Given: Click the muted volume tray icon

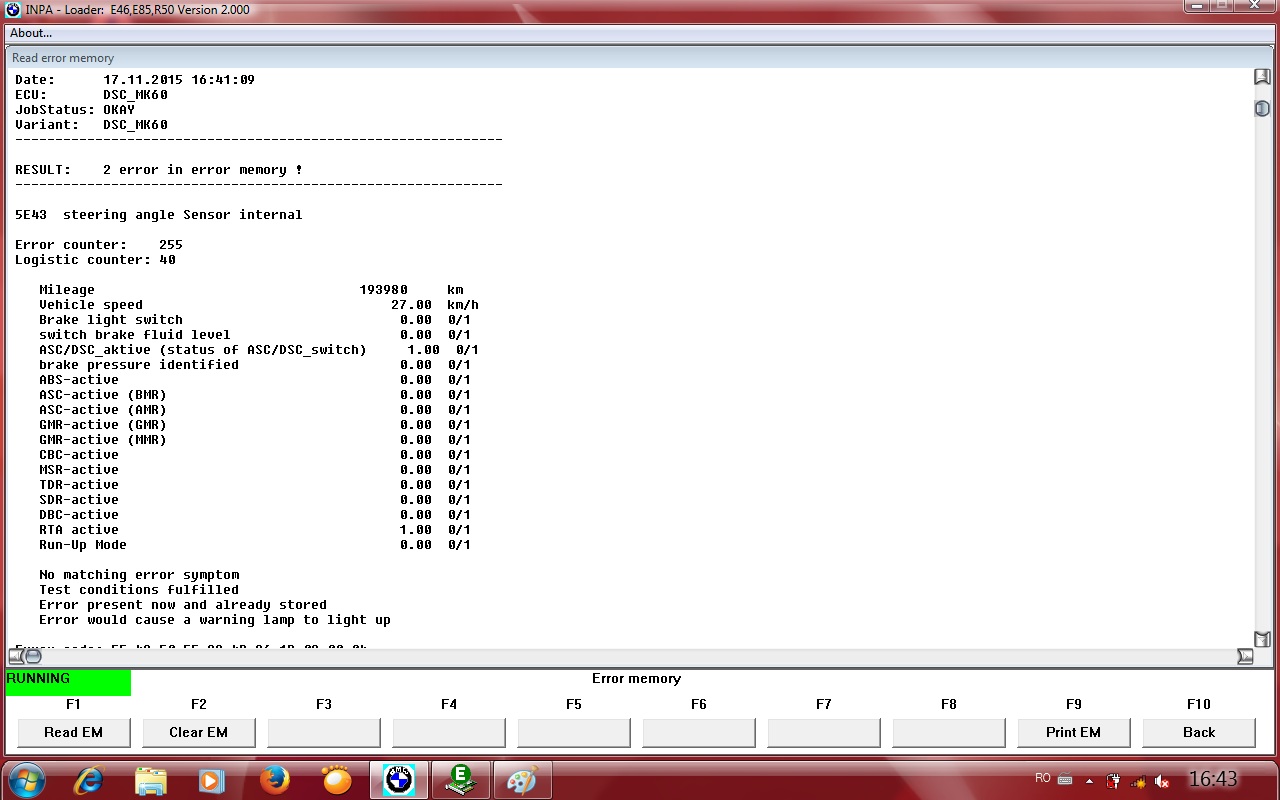Looking at the screenshot, I should pos(1162,780).
